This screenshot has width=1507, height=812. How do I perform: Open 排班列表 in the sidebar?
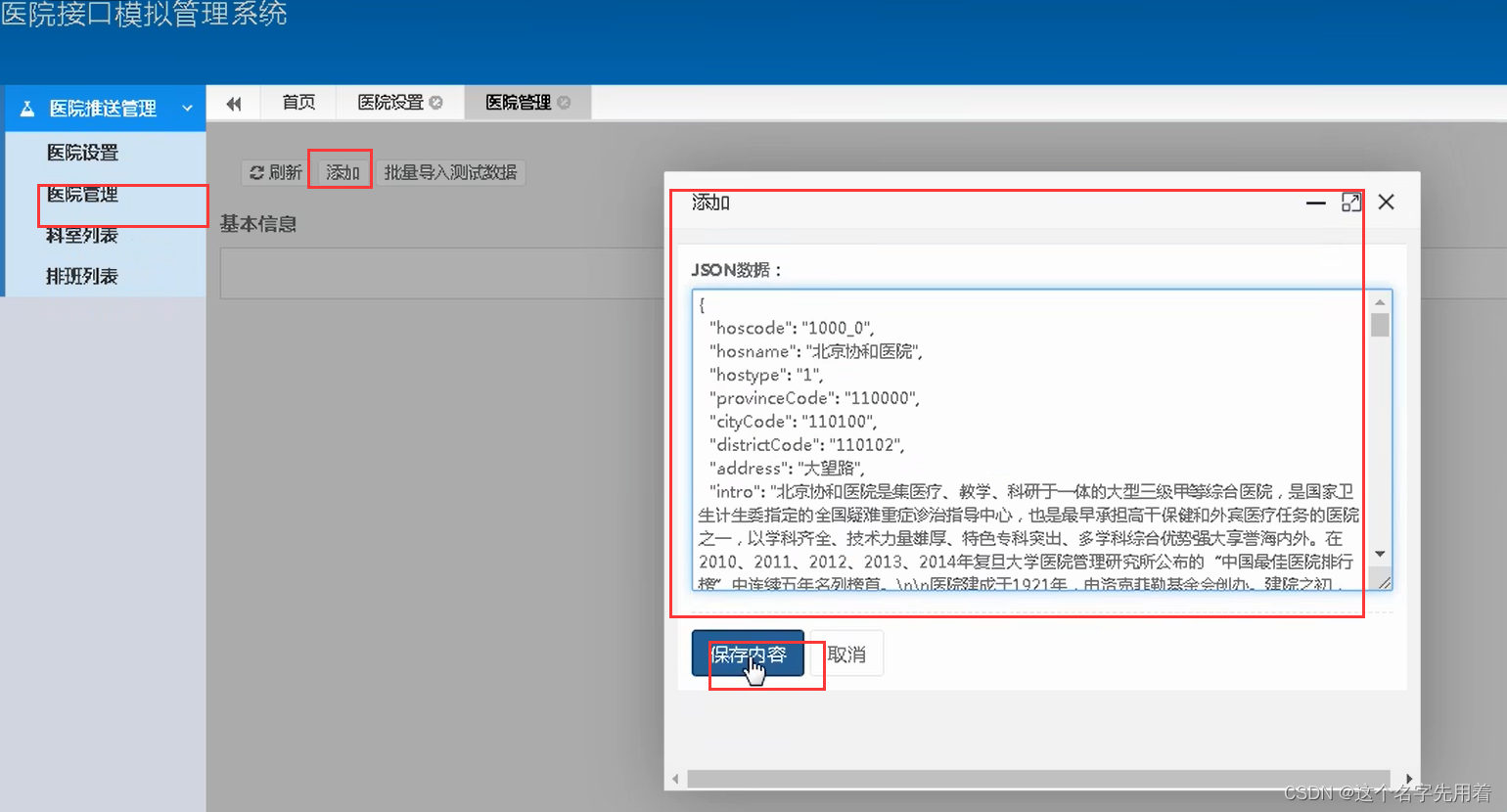click(82, 276)
